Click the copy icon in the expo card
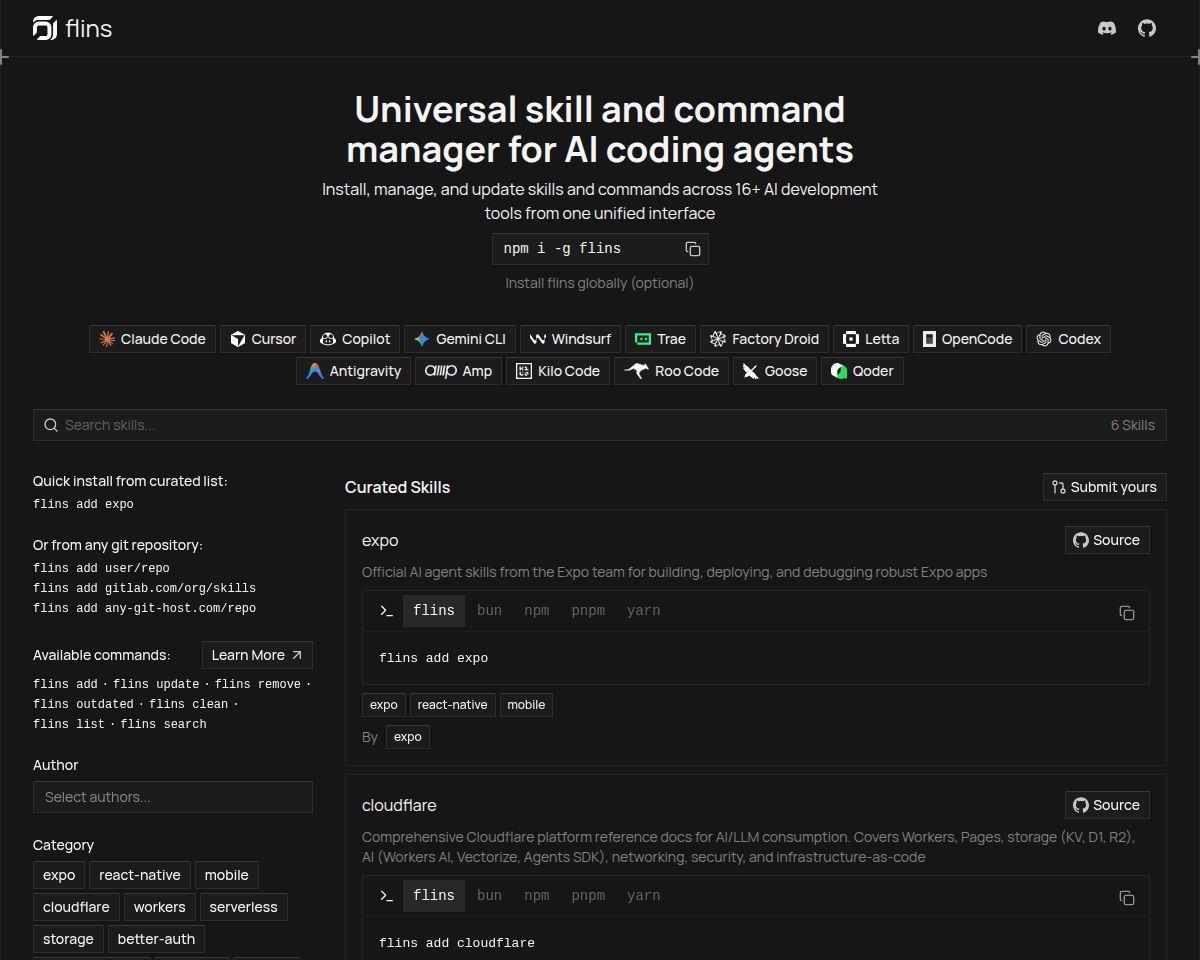 click(1127, 612)
